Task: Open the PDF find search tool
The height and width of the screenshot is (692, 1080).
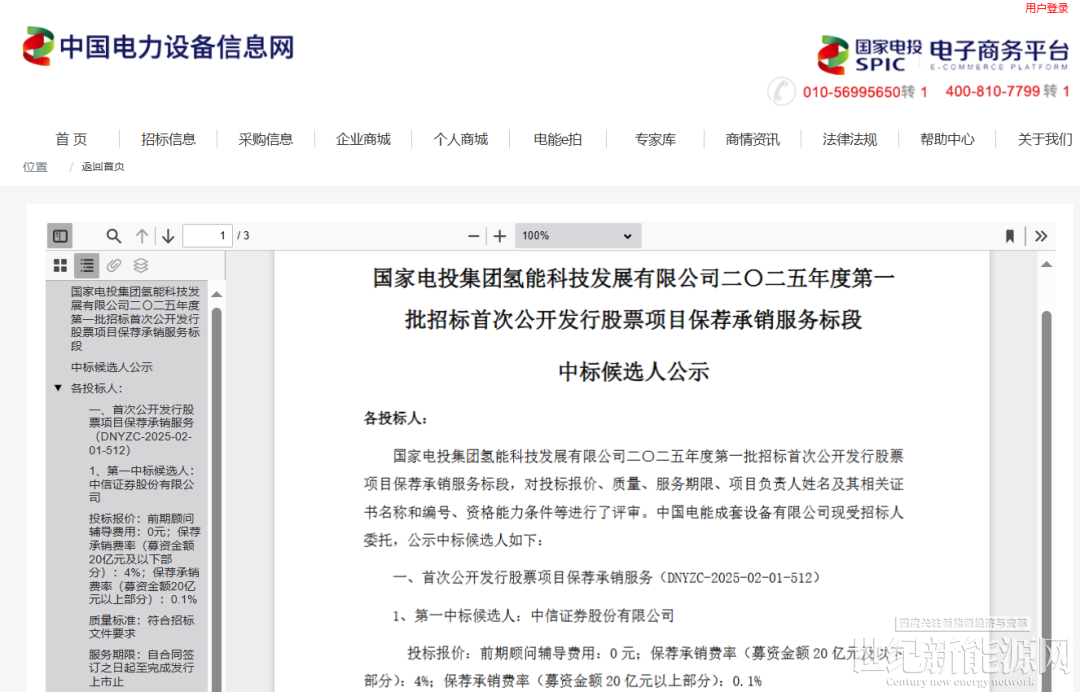Action: click(114, 236)
